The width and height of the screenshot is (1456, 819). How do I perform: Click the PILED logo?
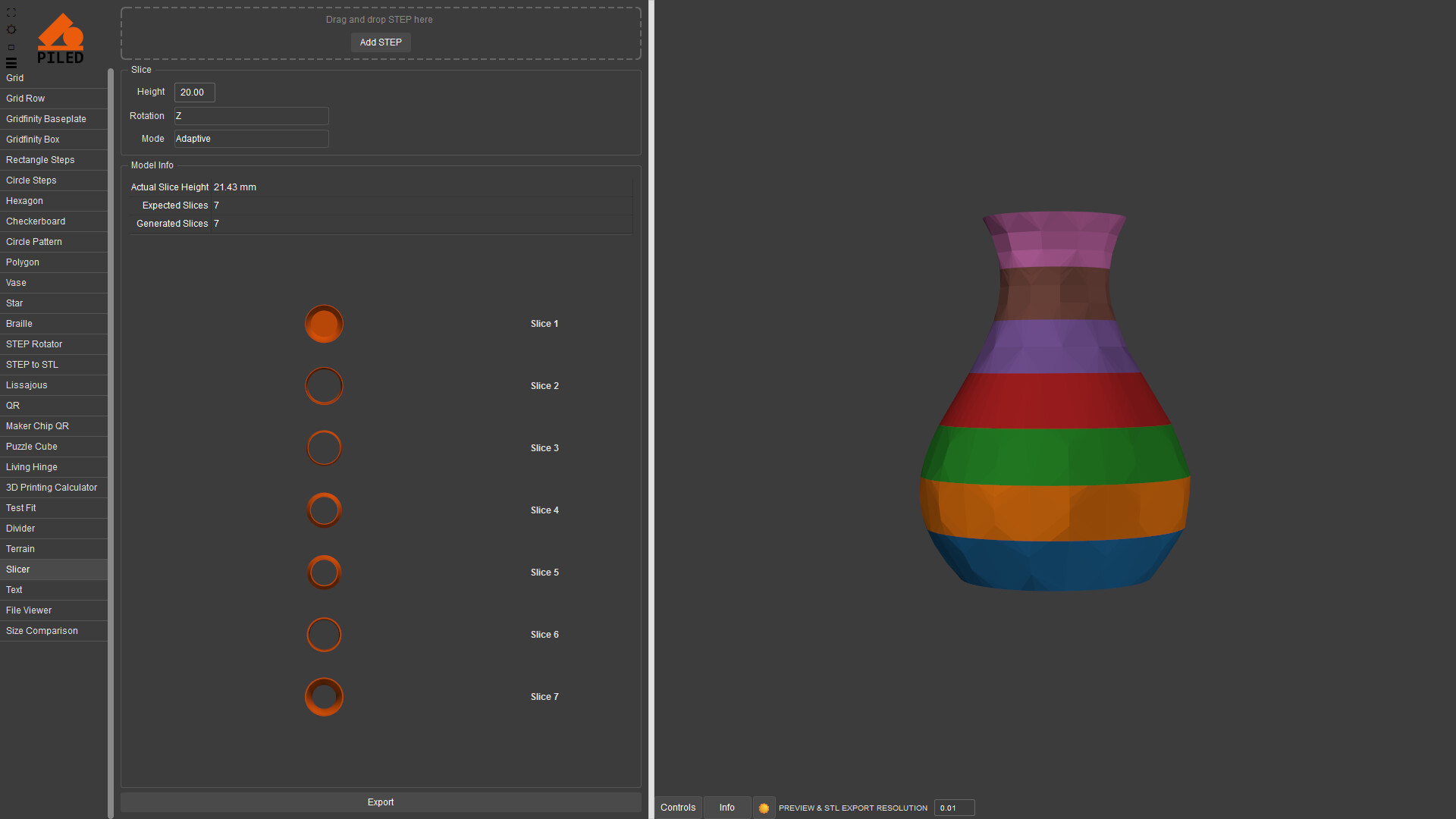[61, 39]
